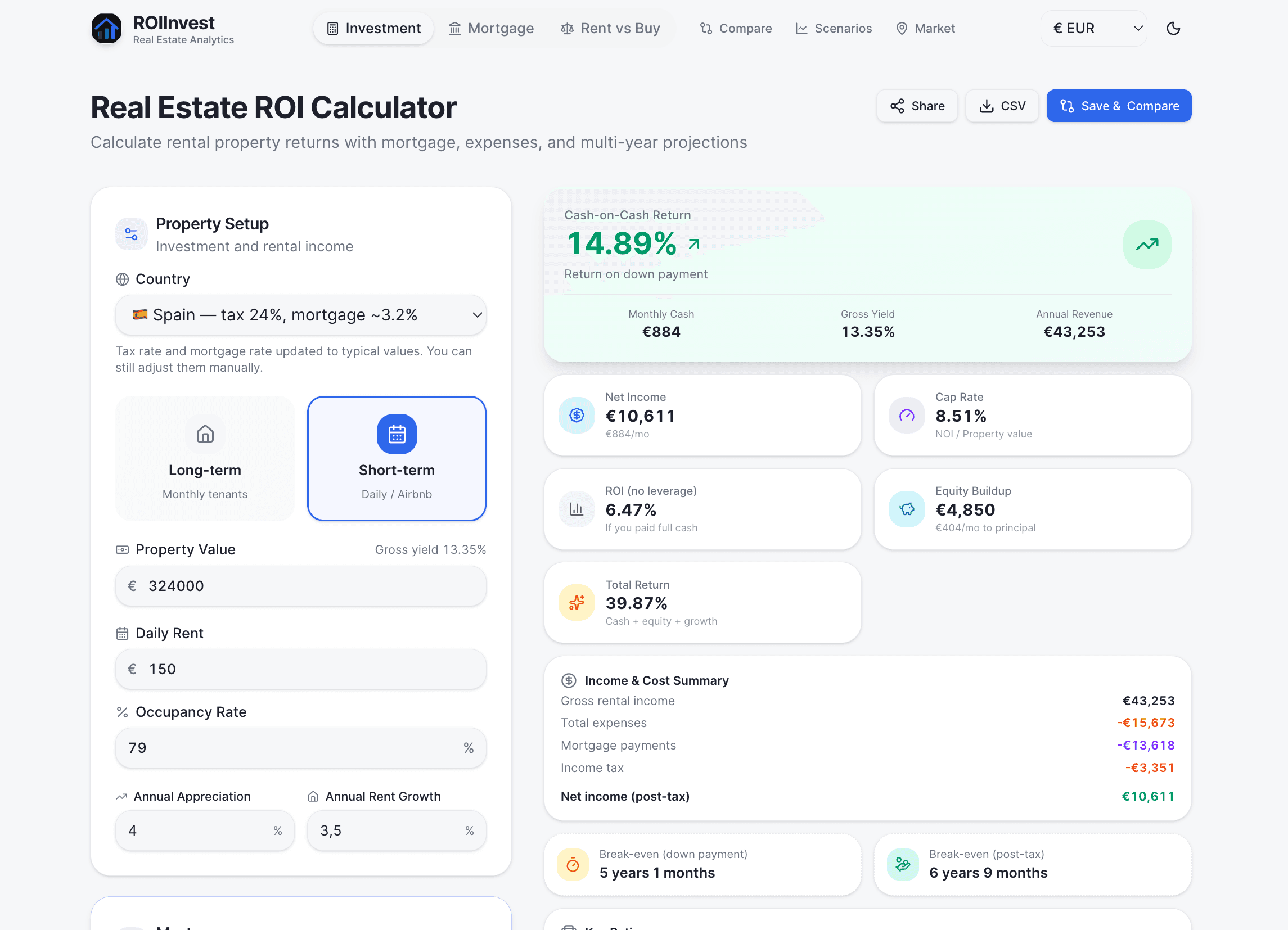The height and width of the screenshot is (930, 1288).
Task: Select the Long-term rental option
Action: tap(204, 458)
